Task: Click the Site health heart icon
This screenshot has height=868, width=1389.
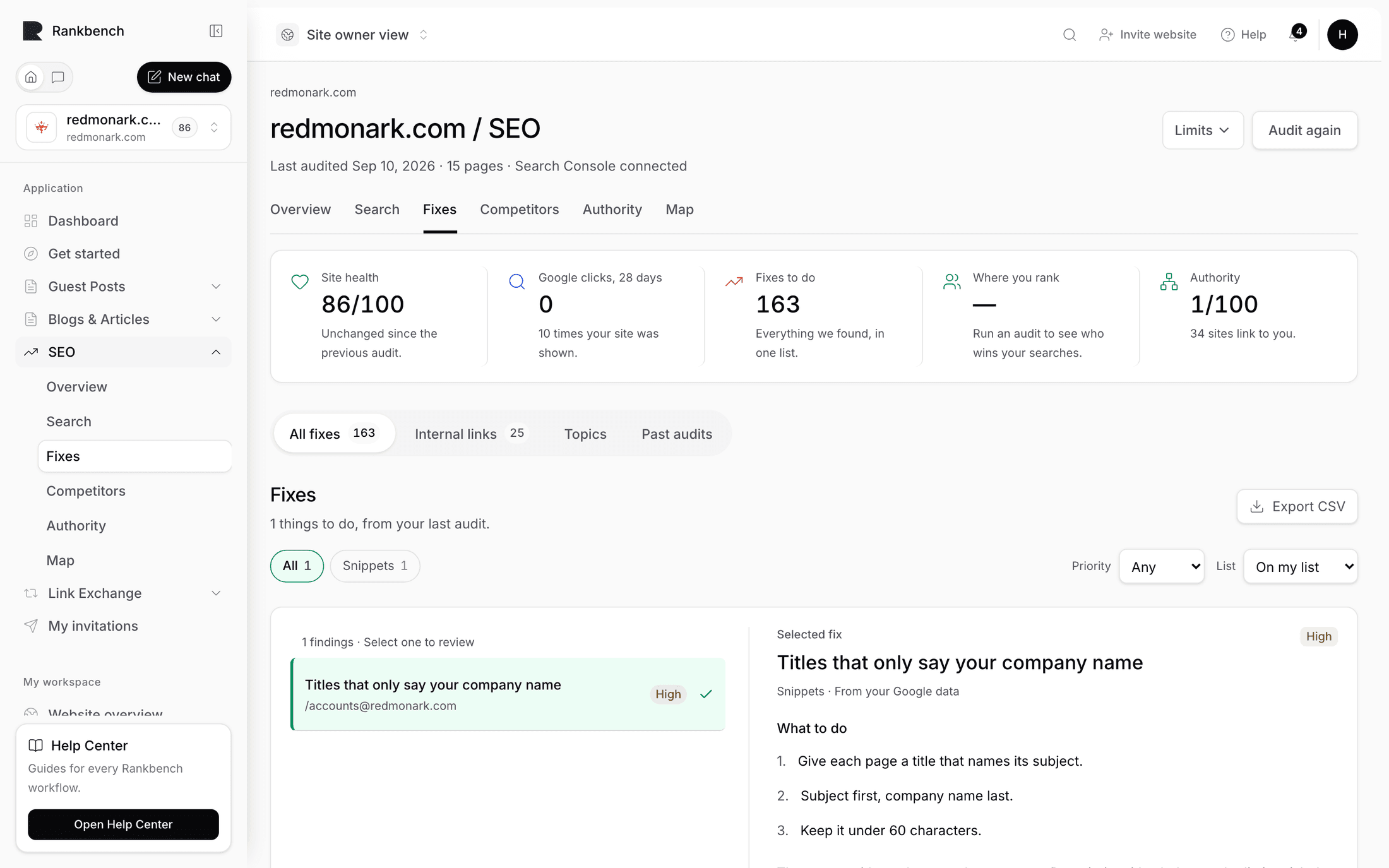Action: click(300, 282)
